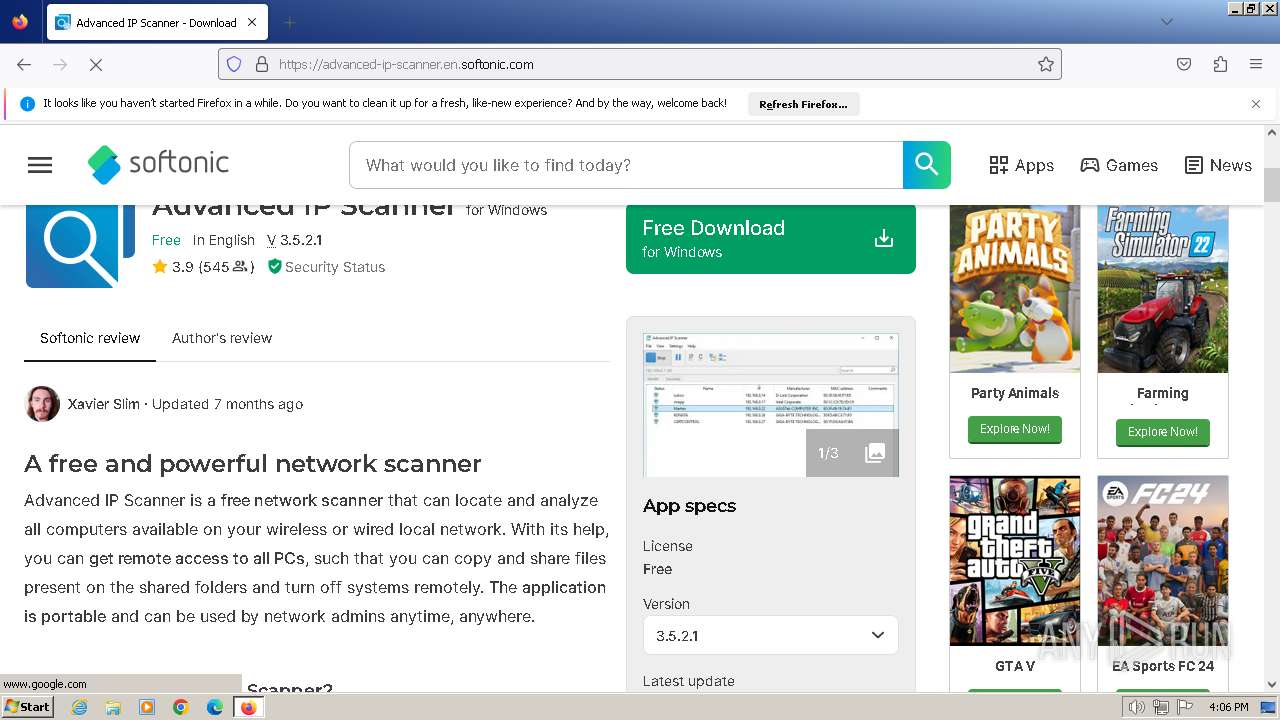Open File Explorer from taskbar
The image size is (1280, 720).
[x=113, y=707]
